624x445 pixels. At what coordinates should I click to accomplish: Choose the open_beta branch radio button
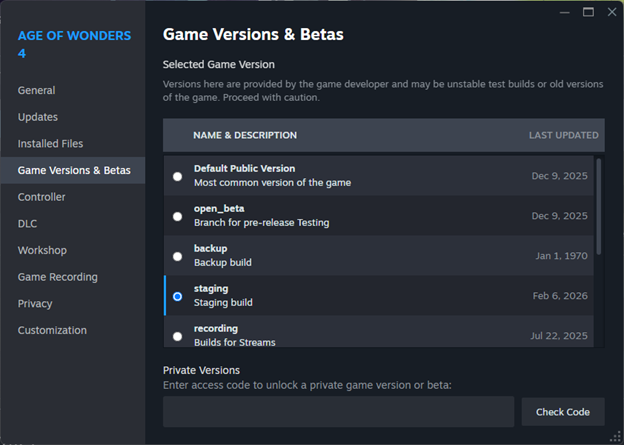tap(177, 216)
